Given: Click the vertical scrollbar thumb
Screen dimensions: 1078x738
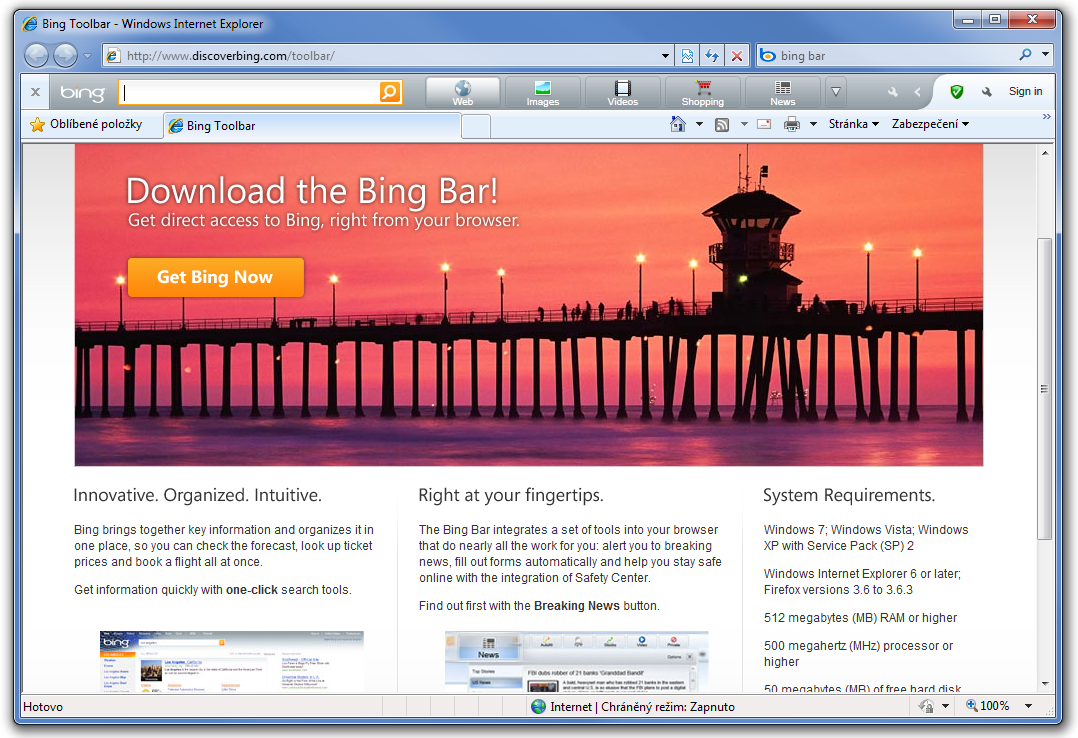Looking at the screenshot, I should click(x=1045, y=389).
